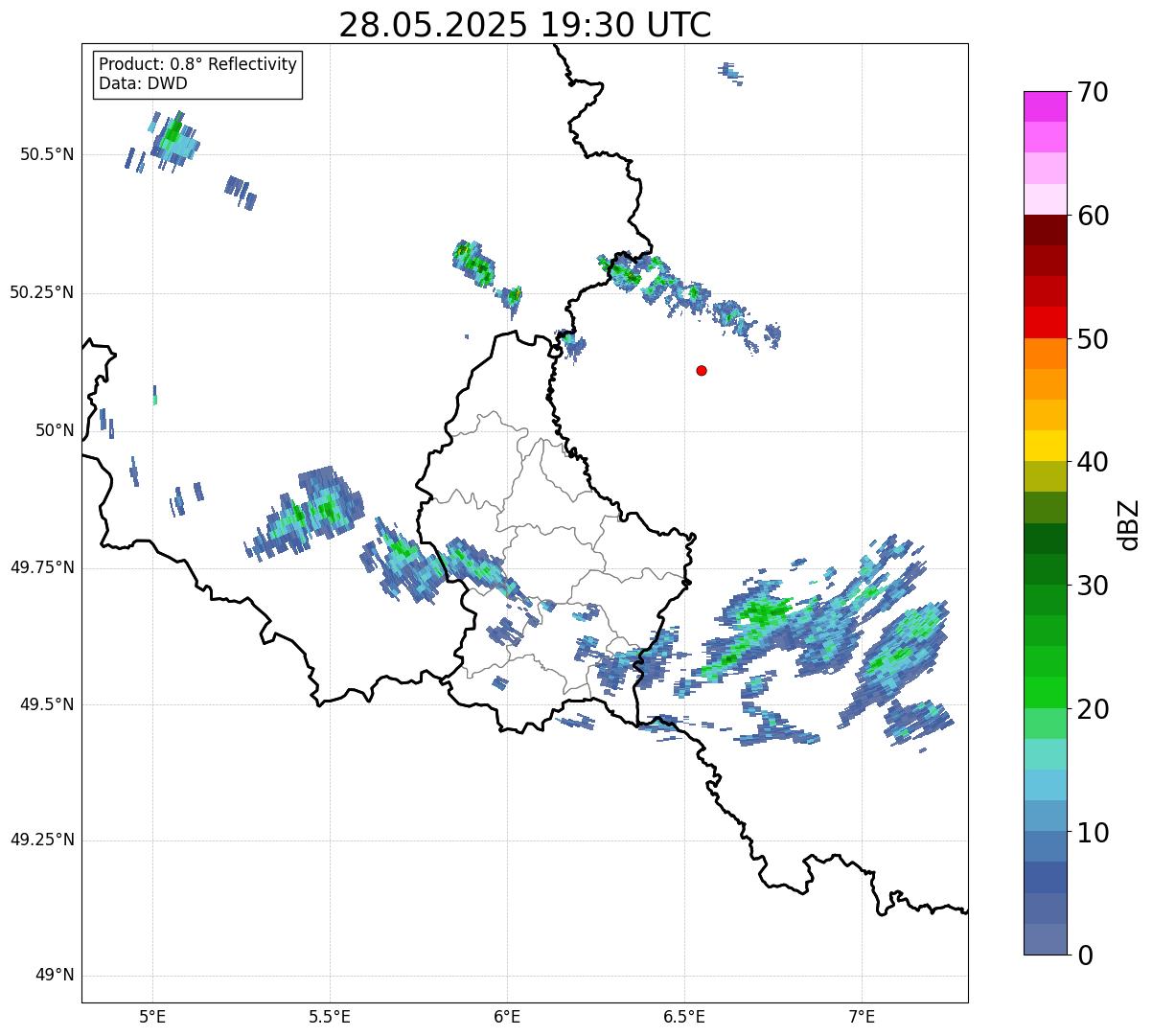Screen dimensions: 1152x1036
Task: Click the colorbar tick label 60
Action: click(x=1093, y=216)
